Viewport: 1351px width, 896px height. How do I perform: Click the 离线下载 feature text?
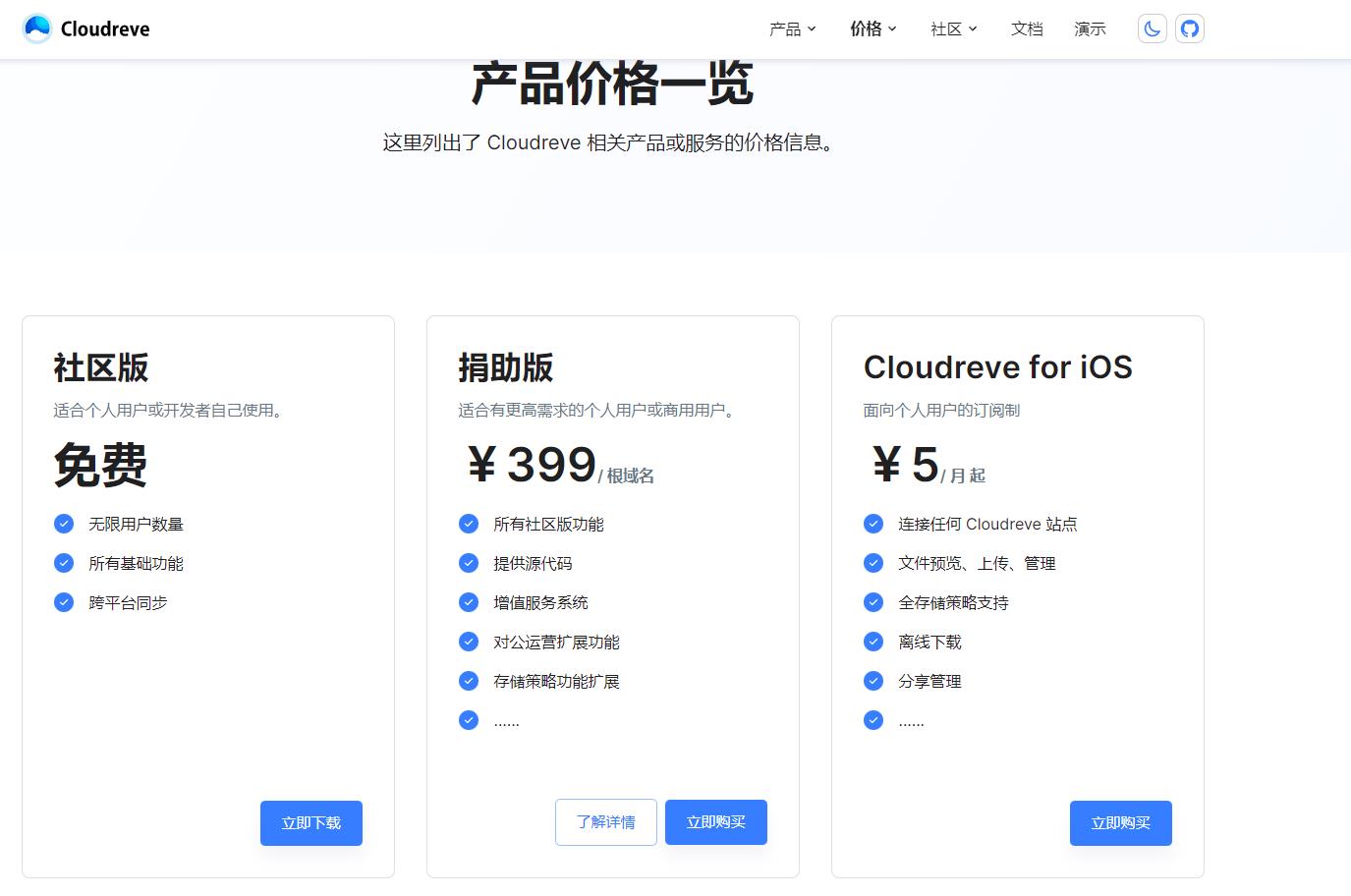[929, 643]
